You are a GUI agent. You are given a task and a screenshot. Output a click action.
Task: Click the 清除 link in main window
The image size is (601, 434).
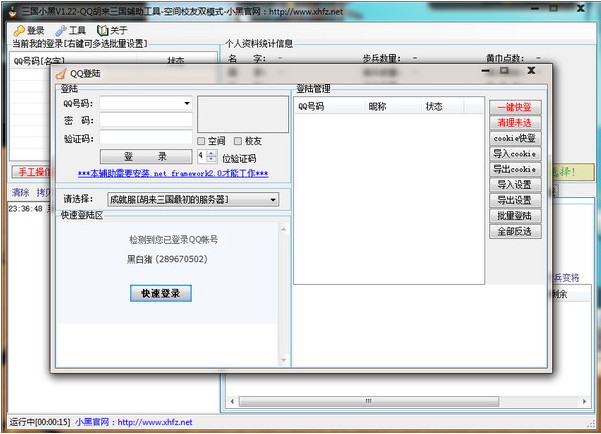[20, 192]
